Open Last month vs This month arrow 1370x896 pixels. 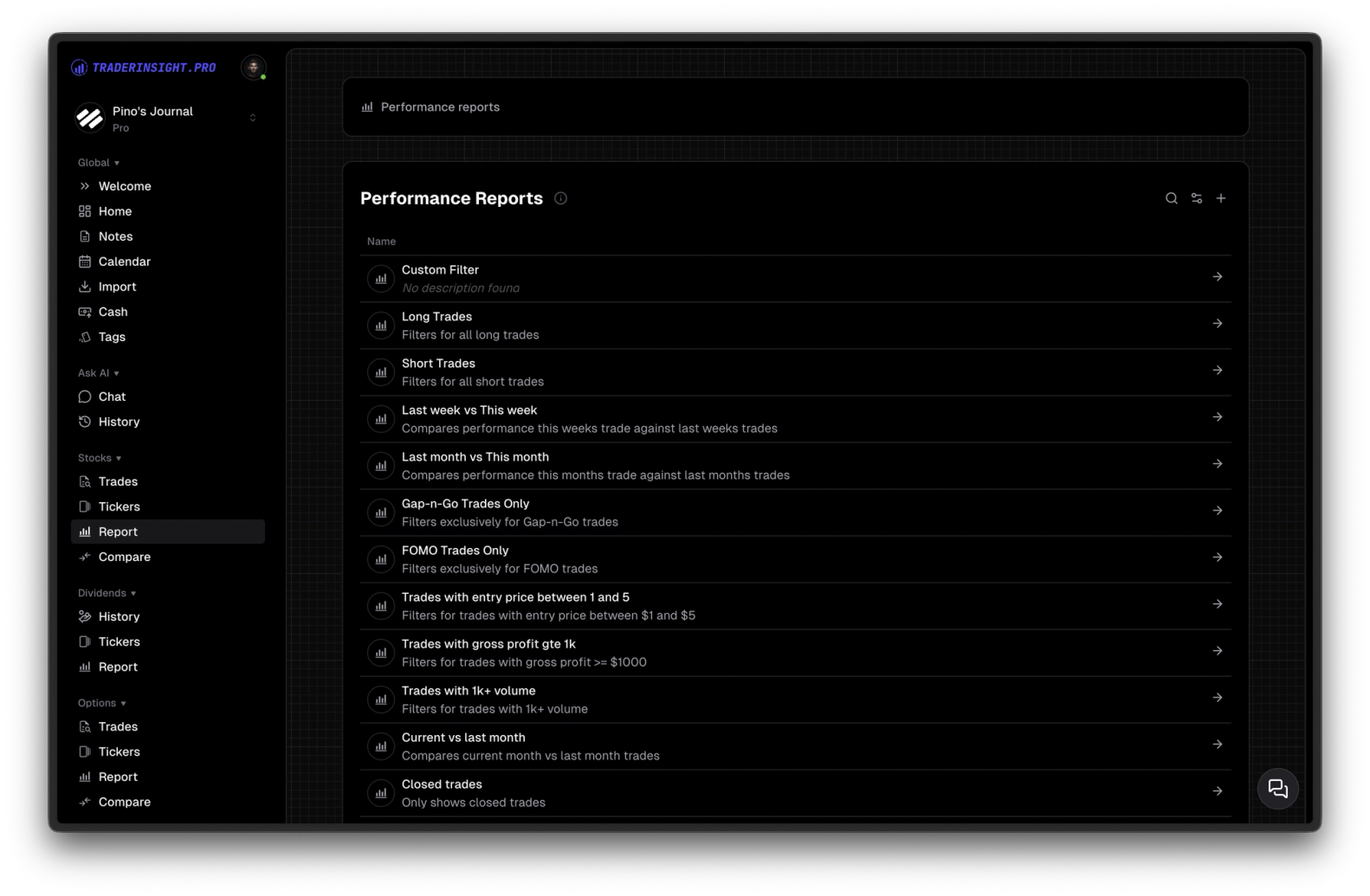1218,464
